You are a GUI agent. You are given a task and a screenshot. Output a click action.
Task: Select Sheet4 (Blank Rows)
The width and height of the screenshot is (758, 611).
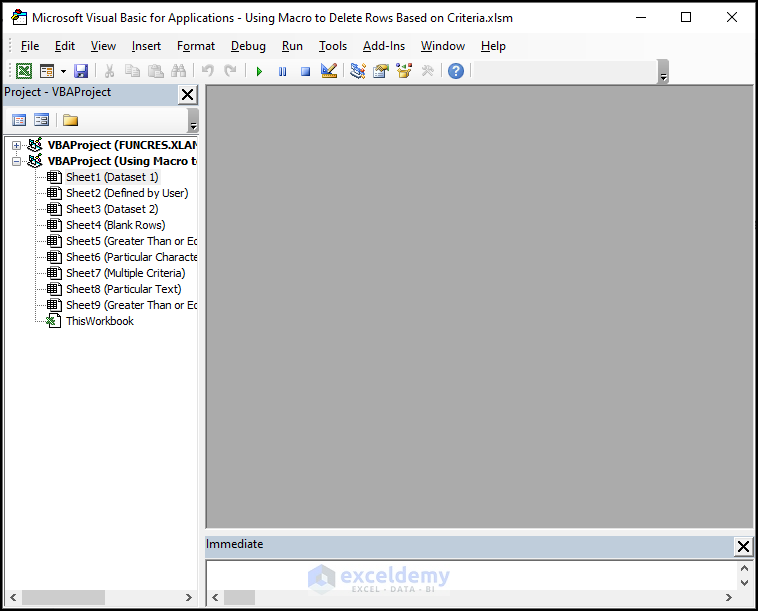click(x=116, y=225)
